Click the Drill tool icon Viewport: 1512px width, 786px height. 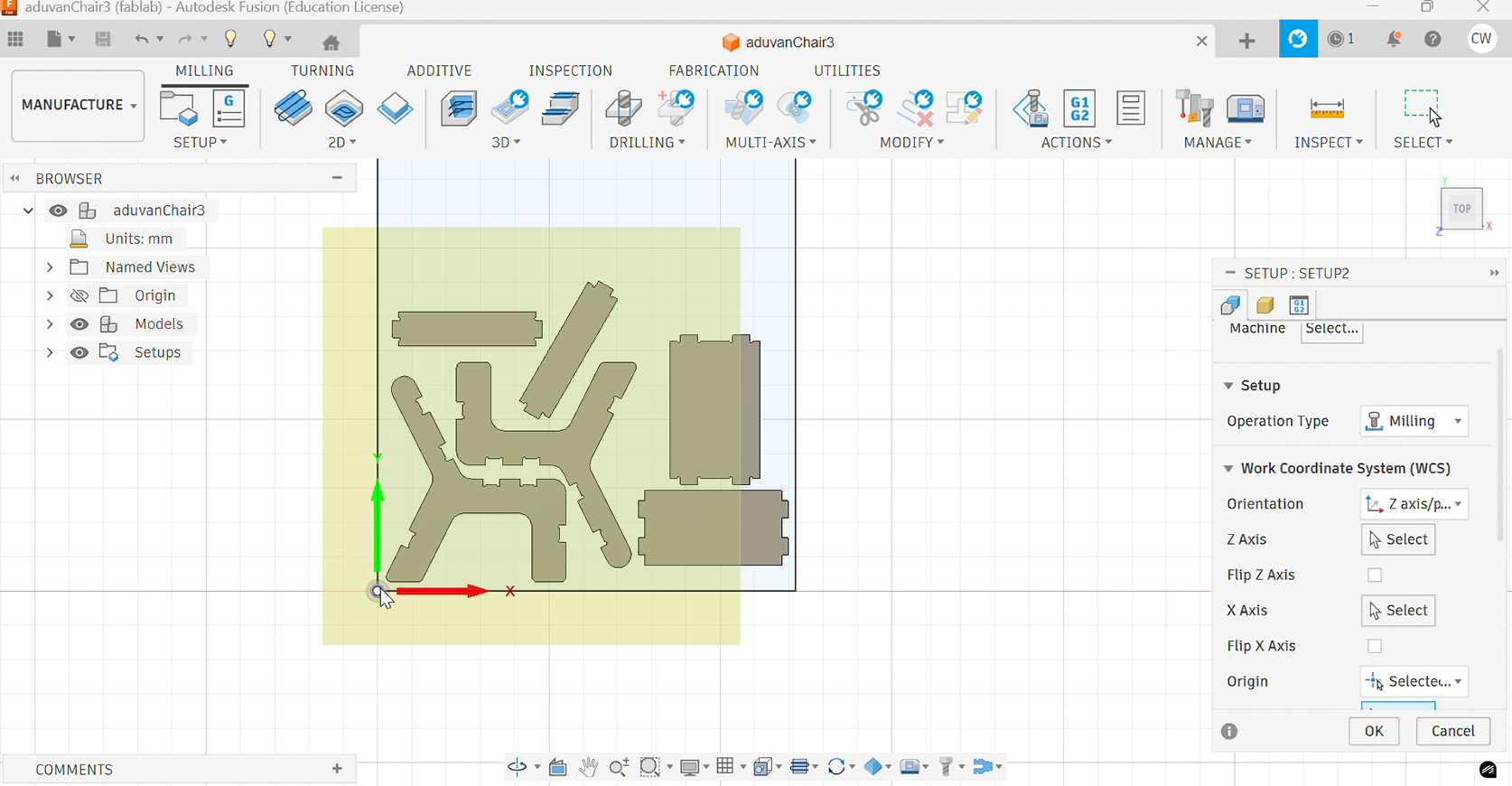tap(623, 109)
